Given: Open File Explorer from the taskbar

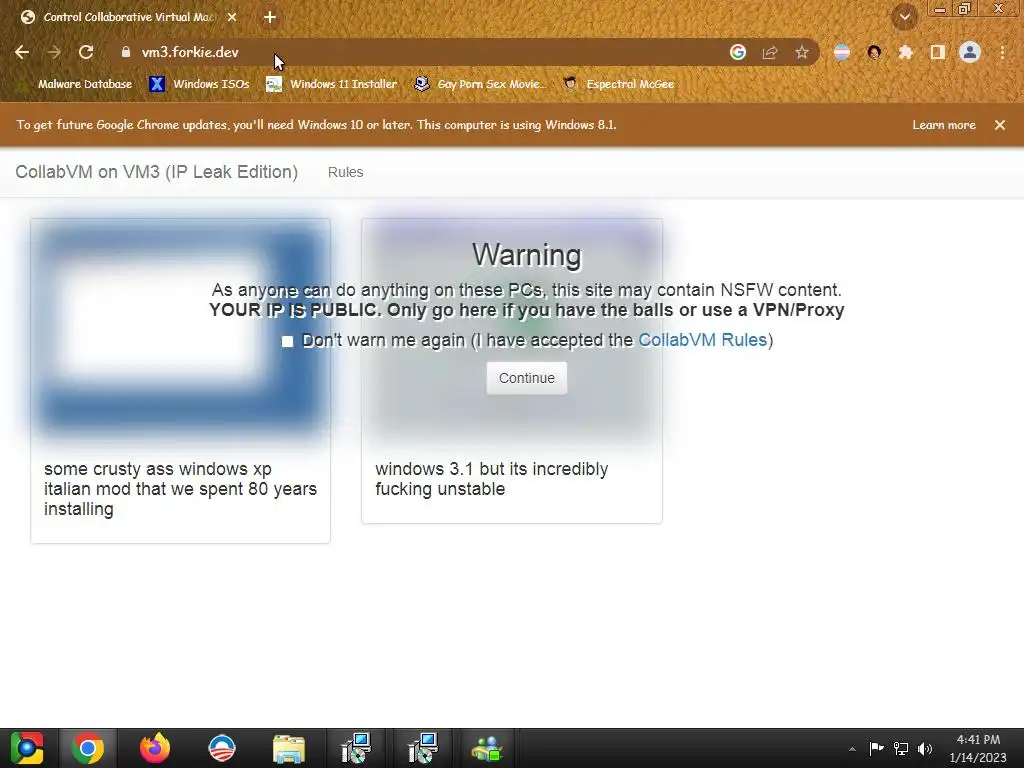Looking at the screenshot, I should pyautogui.click(x=289, y=748).
